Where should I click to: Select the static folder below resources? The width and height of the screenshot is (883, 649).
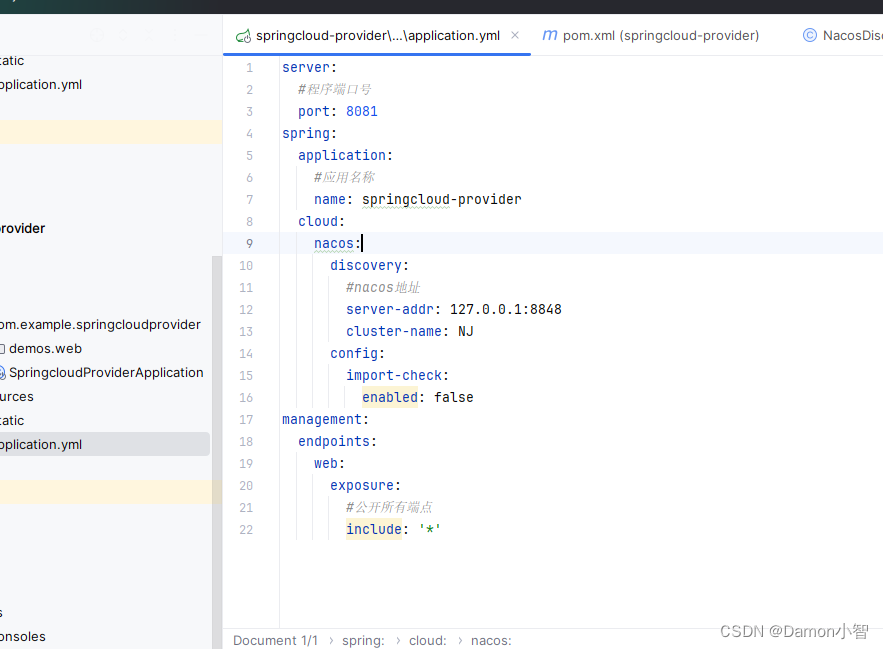(x=12, y=421)
